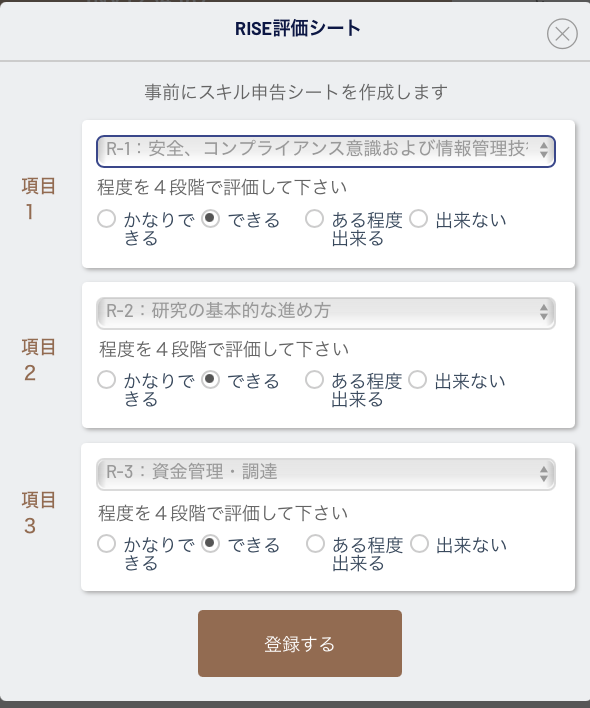
Task: Click the 登録する button
Action: point(300,643)
